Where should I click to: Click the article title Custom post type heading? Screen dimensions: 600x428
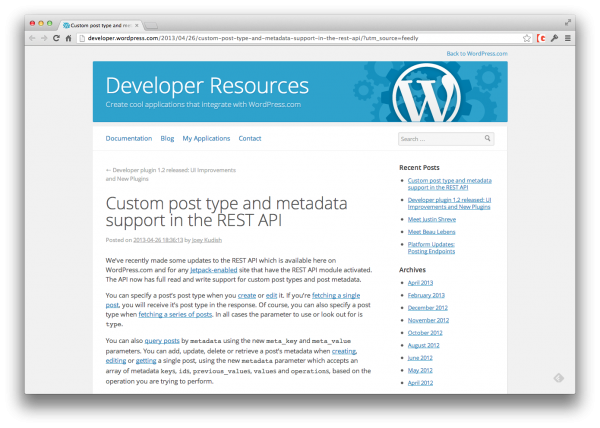pos(227,212)
